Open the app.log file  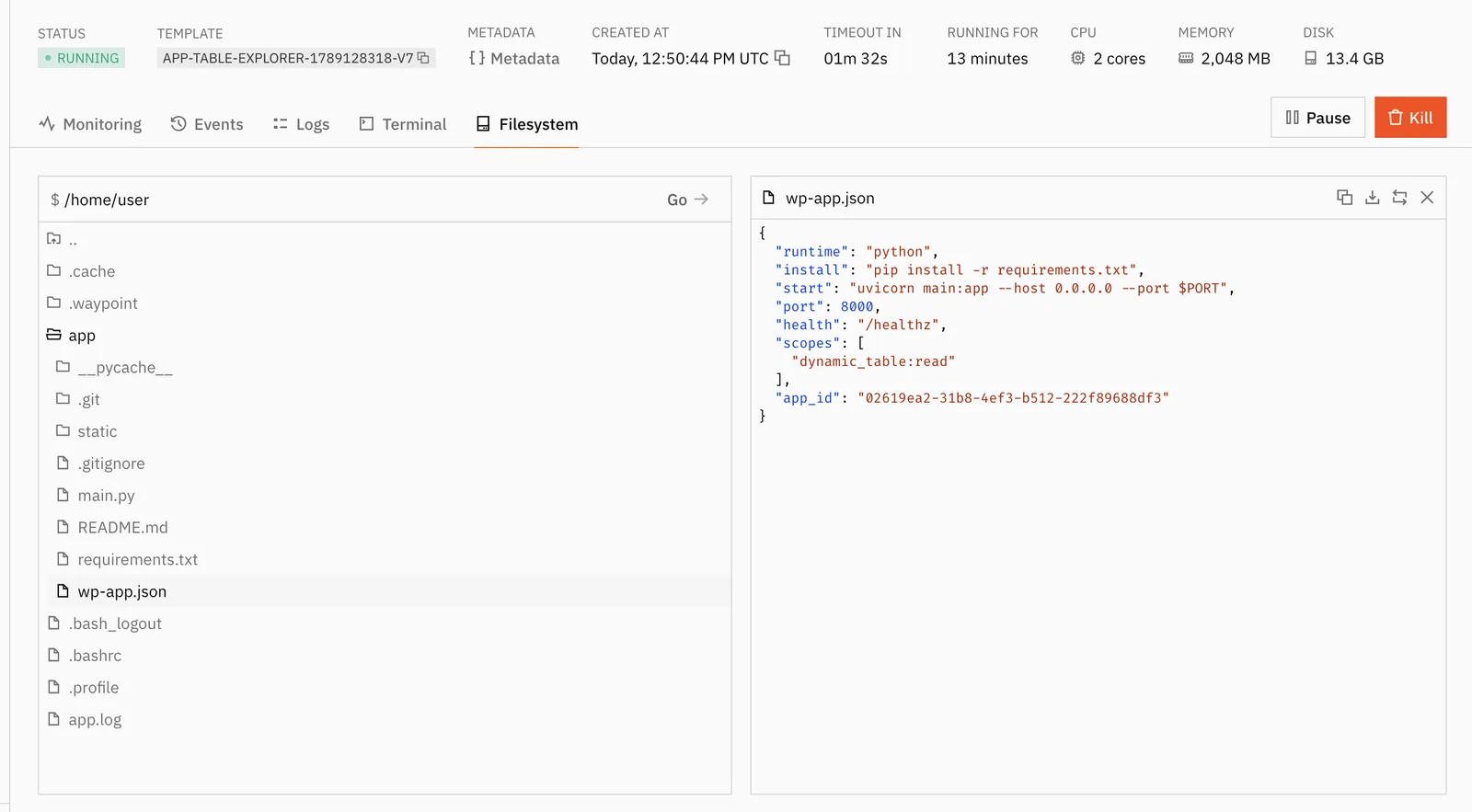[x=385, y=720]
